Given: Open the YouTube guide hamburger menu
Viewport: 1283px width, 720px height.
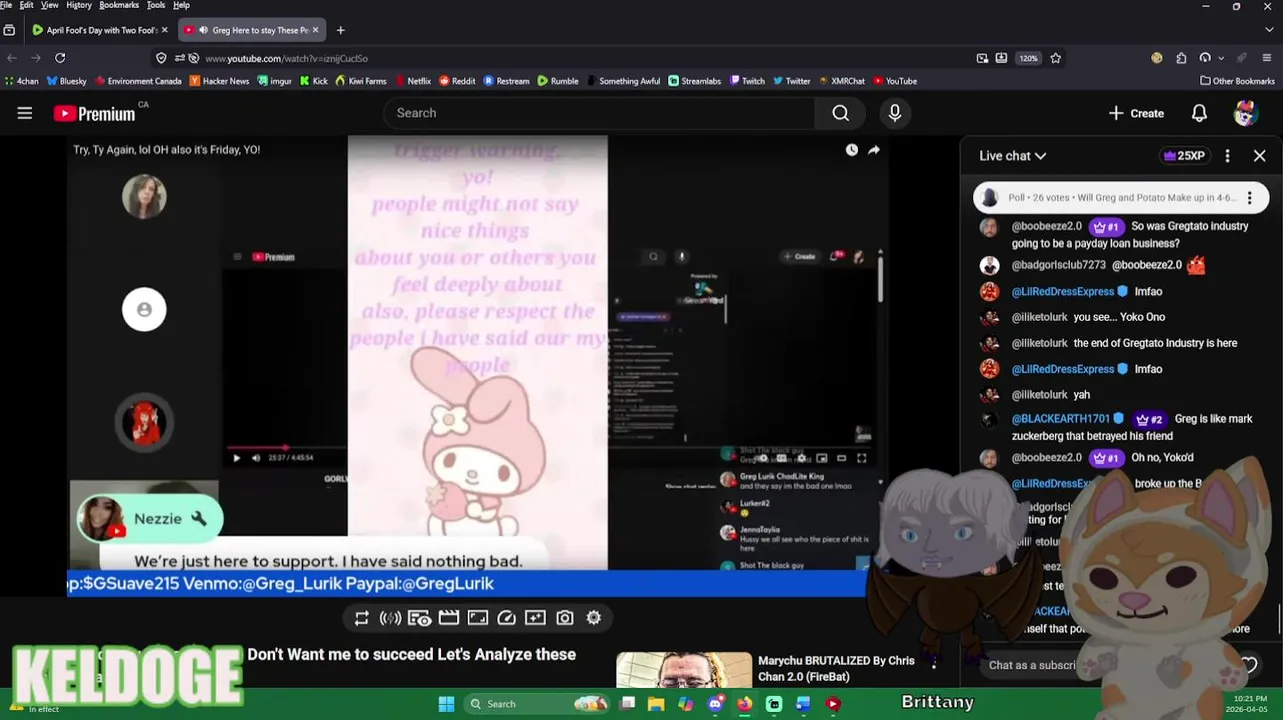Looking at the screenshot, I should [x=25, y=113].
